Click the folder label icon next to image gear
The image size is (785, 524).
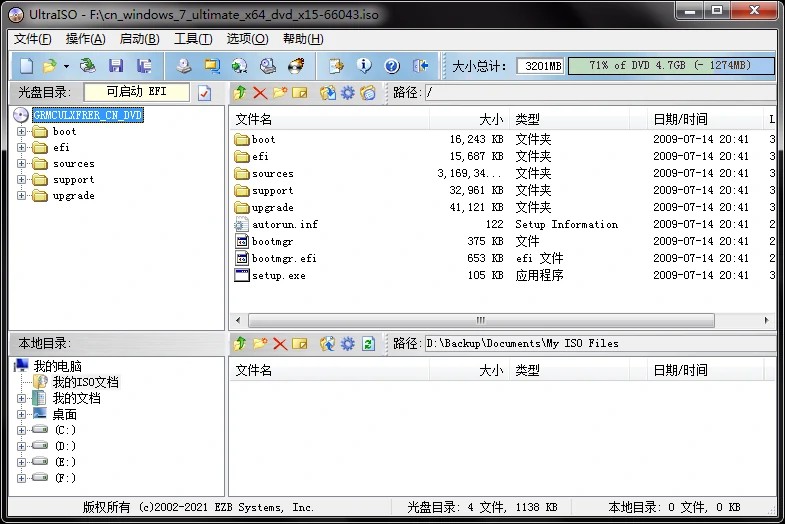(x=368, y=93)
